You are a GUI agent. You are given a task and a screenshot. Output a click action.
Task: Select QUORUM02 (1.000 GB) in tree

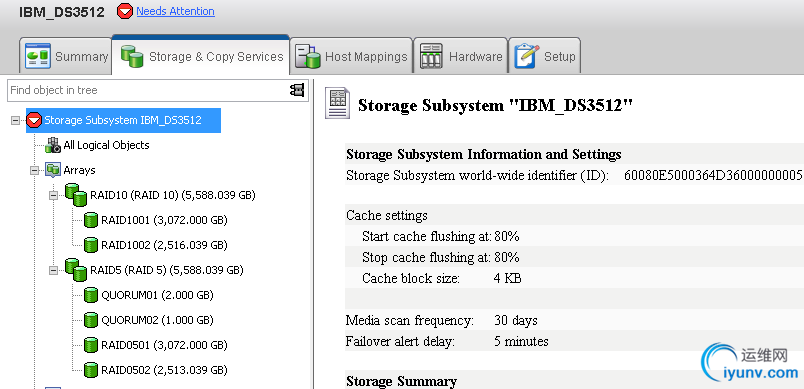point(157,320)
